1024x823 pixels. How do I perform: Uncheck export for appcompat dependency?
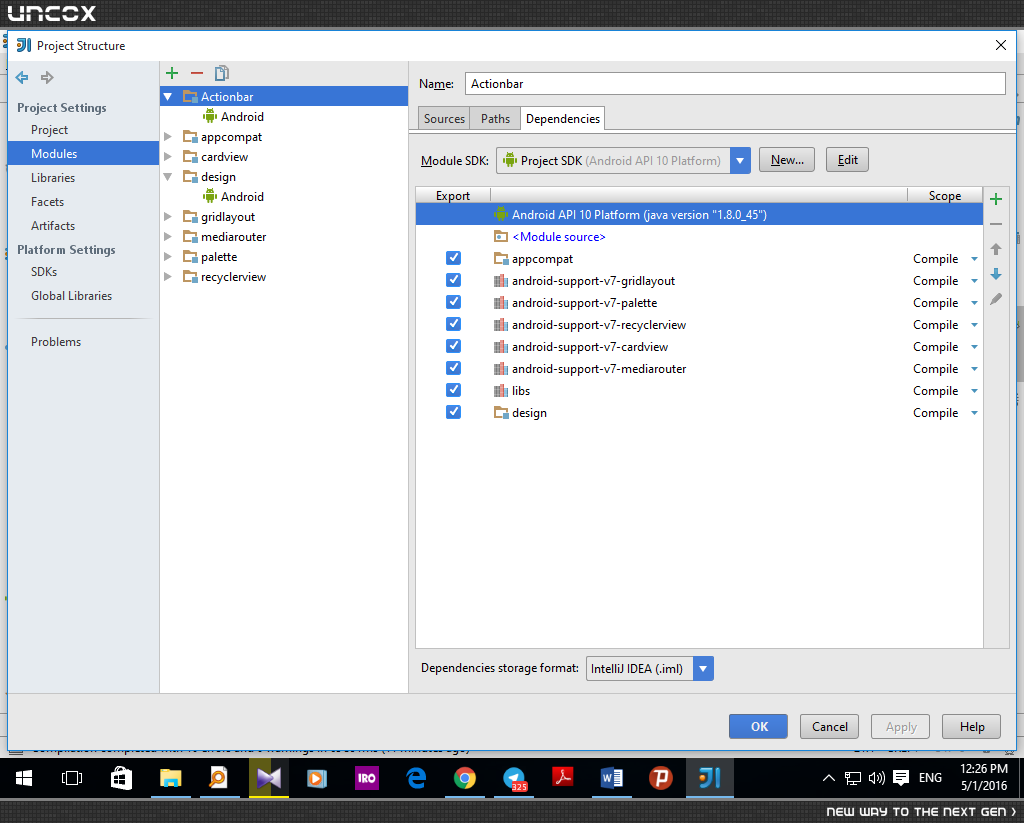coord(453,259)
